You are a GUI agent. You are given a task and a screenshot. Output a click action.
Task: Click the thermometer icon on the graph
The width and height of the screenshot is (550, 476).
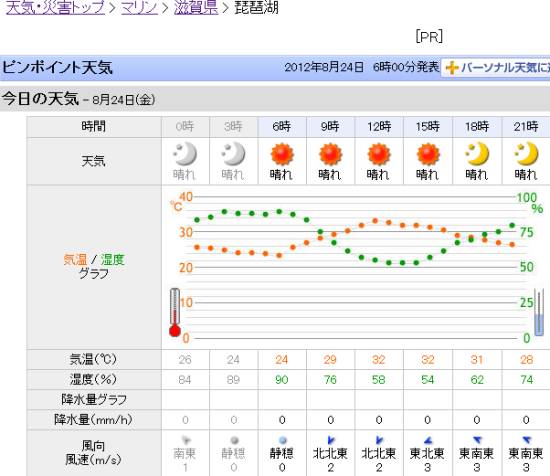(175, 312)
